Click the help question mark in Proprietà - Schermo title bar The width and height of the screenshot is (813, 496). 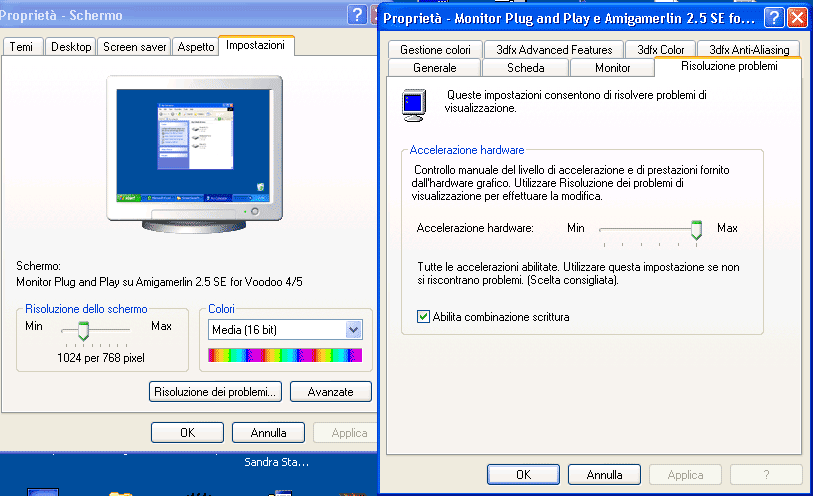click(x=357, y=15)
